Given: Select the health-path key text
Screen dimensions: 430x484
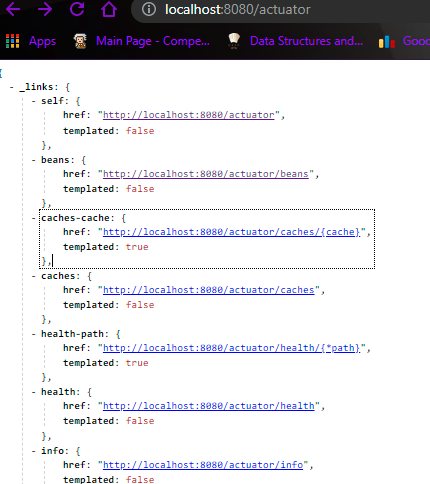Looking at the screenshot, I should pyautogui.click(x=72, y=334).
